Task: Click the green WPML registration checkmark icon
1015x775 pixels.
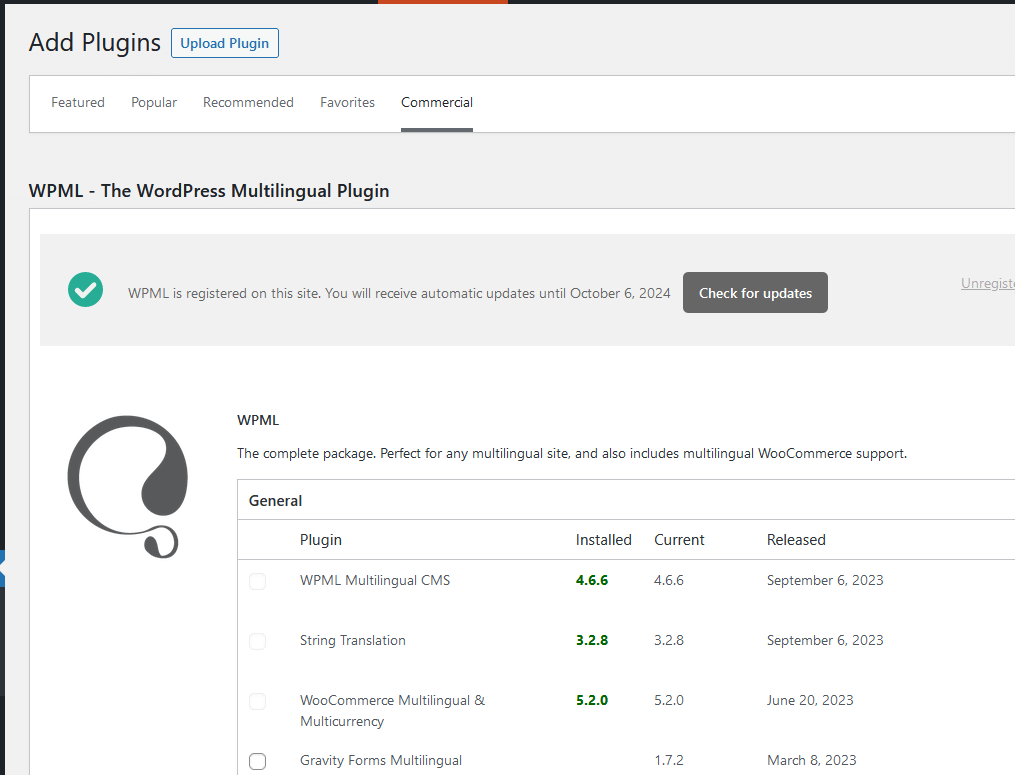Action: point(85,289)
